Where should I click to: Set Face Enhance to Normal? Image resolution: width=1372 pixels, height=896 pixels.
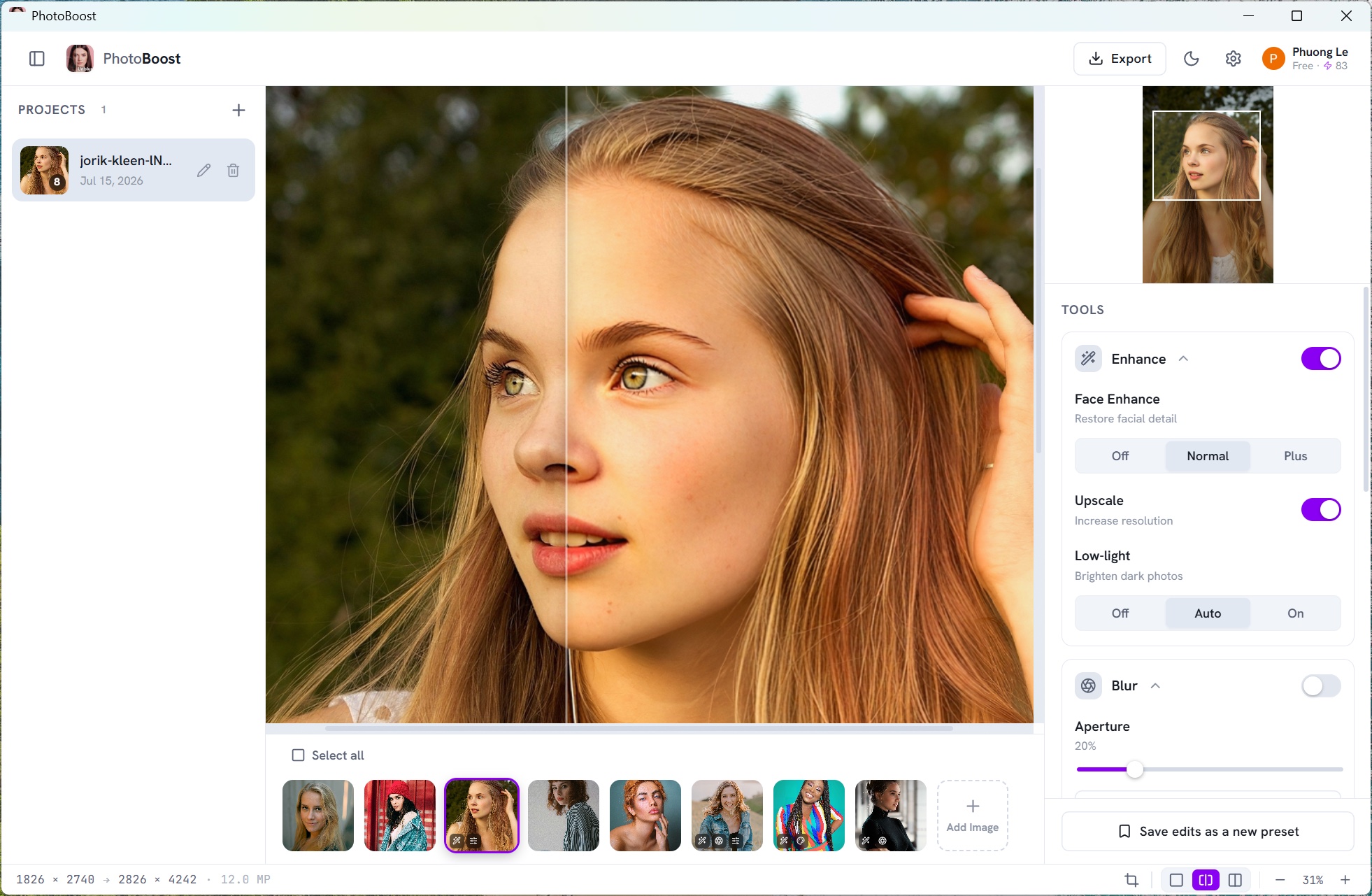[1208, 456]
